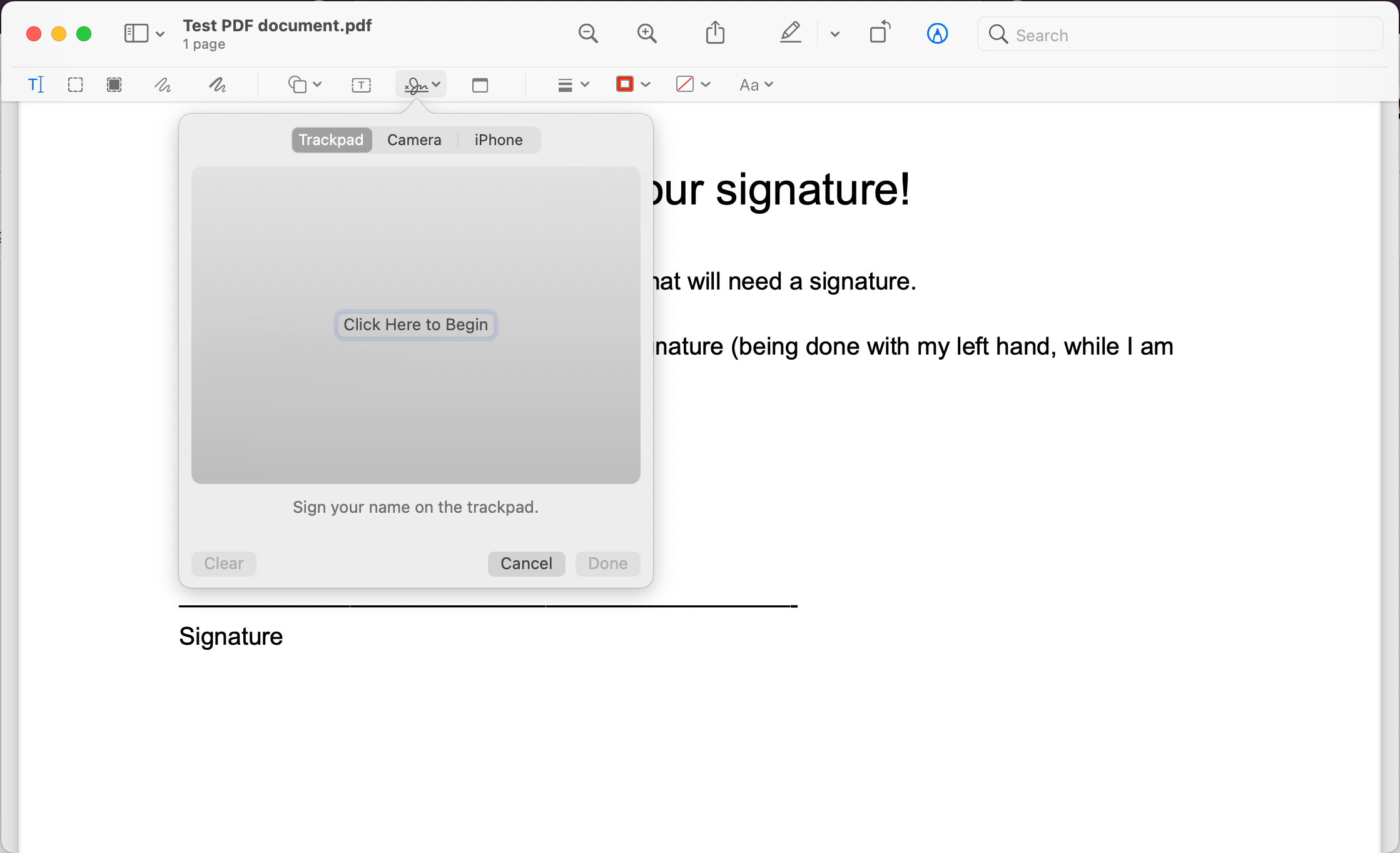Switch to the Trackpad tab

coord(332,140)
